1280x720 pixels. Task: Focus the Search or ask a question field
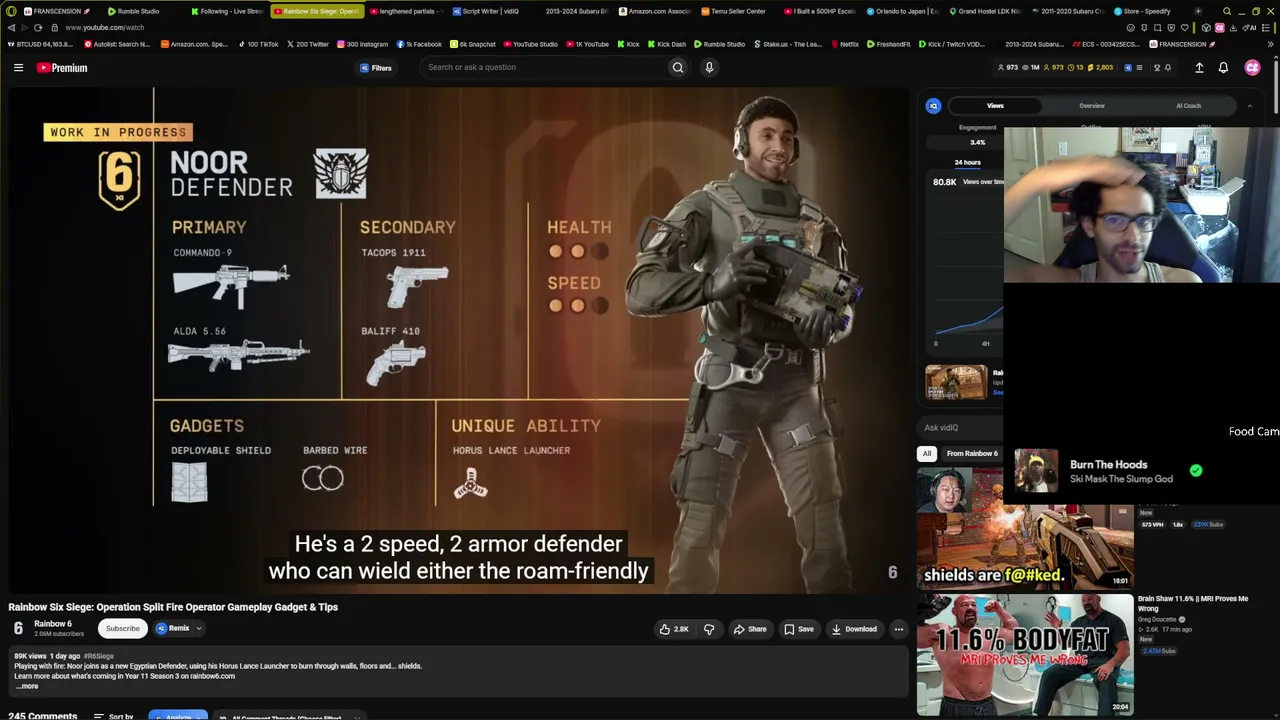tap(545, 67)
